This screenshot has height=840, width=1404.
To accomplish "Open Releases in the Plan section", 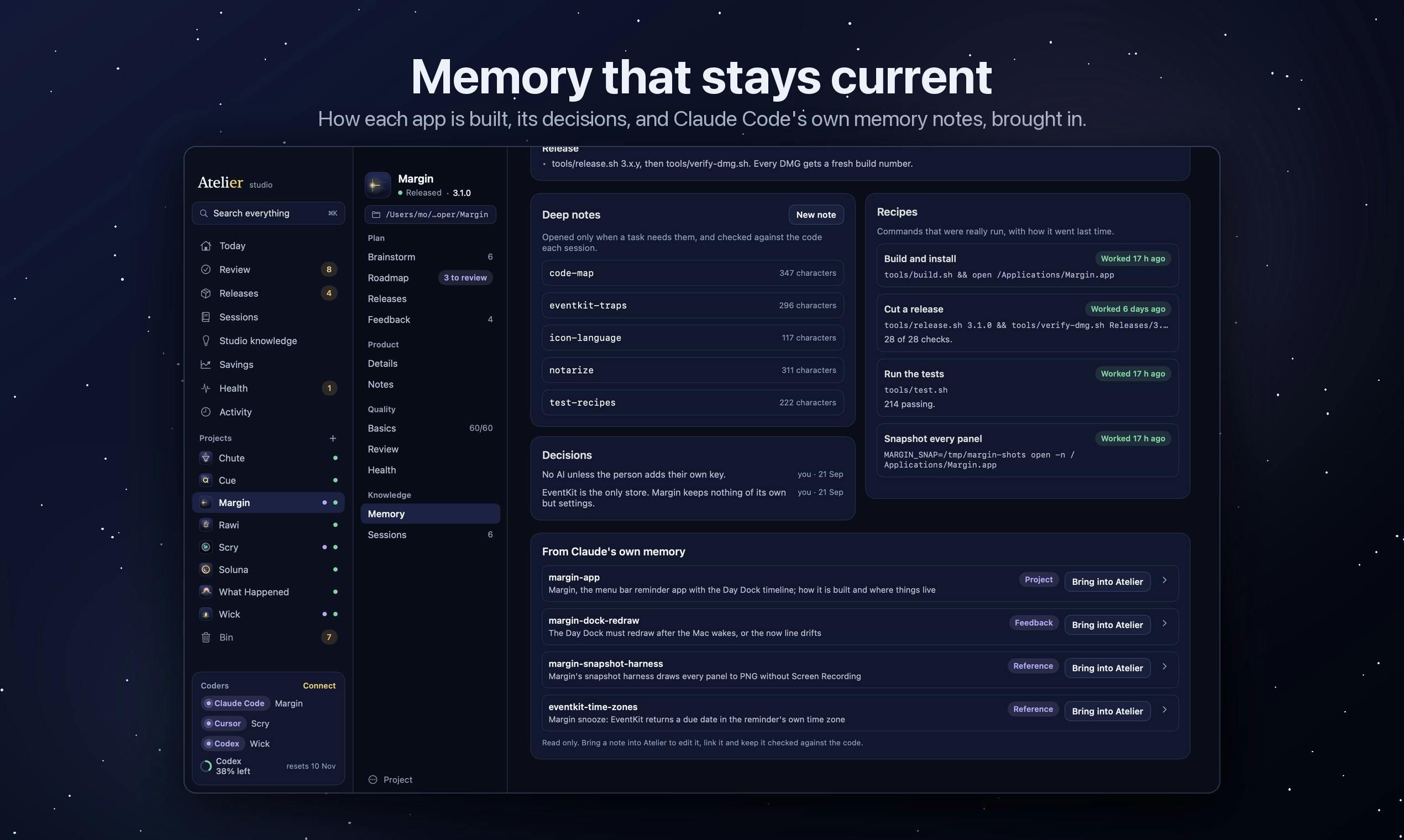I will pos(430,299).
